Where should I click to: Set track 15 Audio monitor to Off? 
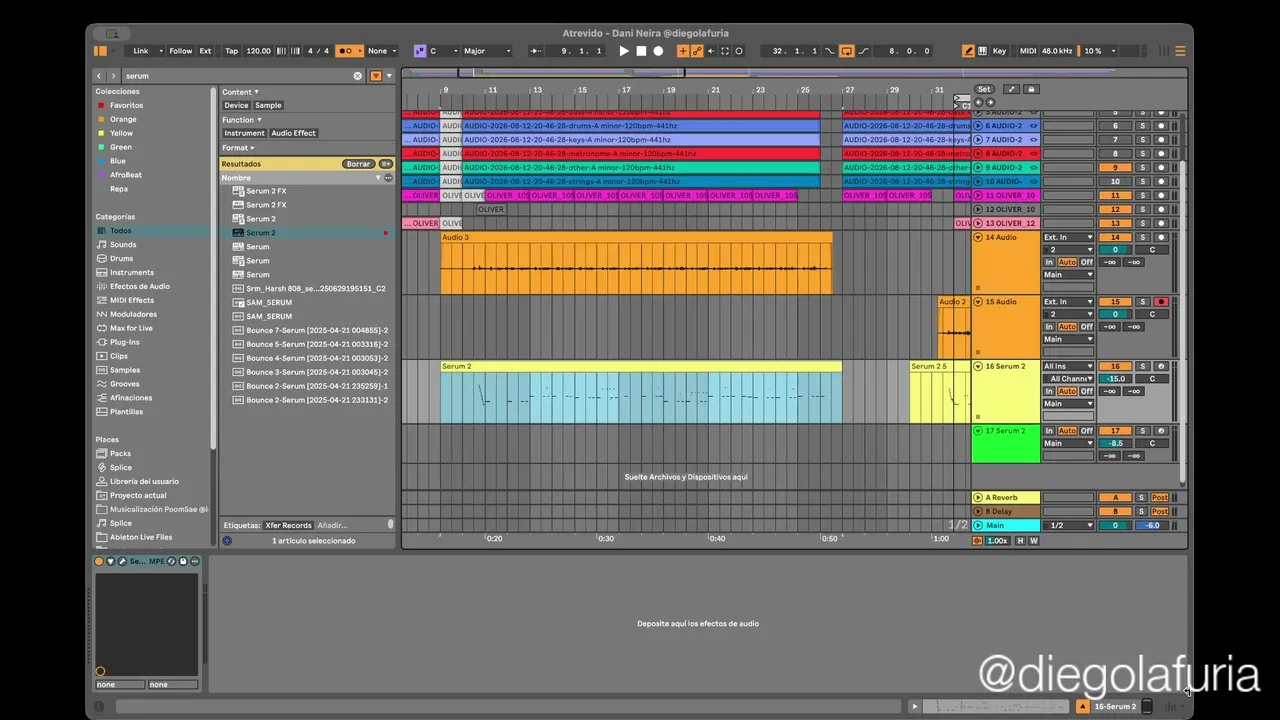click(x=1086, y=327)
